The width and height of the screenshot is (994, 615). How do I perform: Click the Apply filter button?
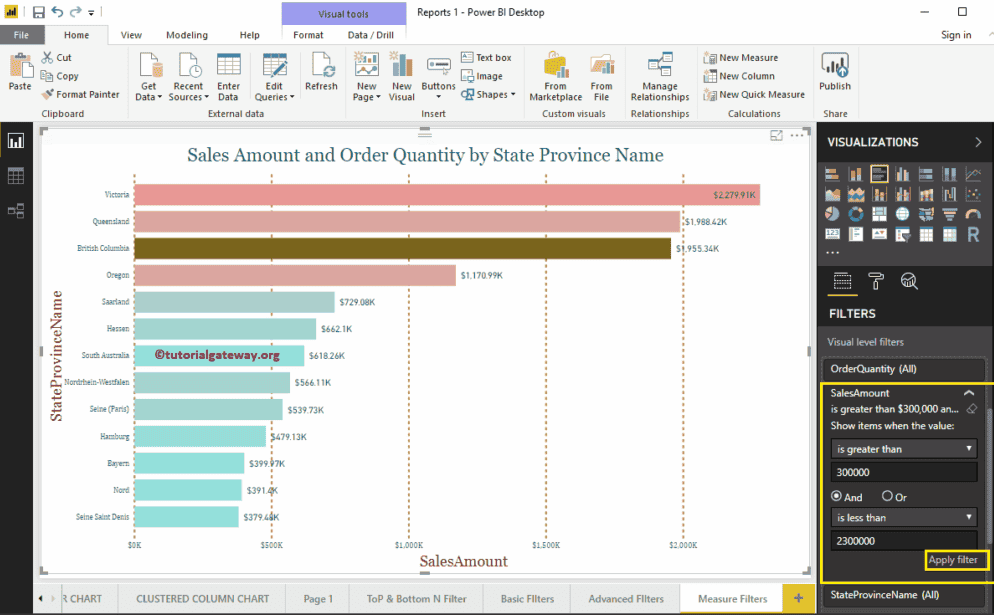point(955,561)
